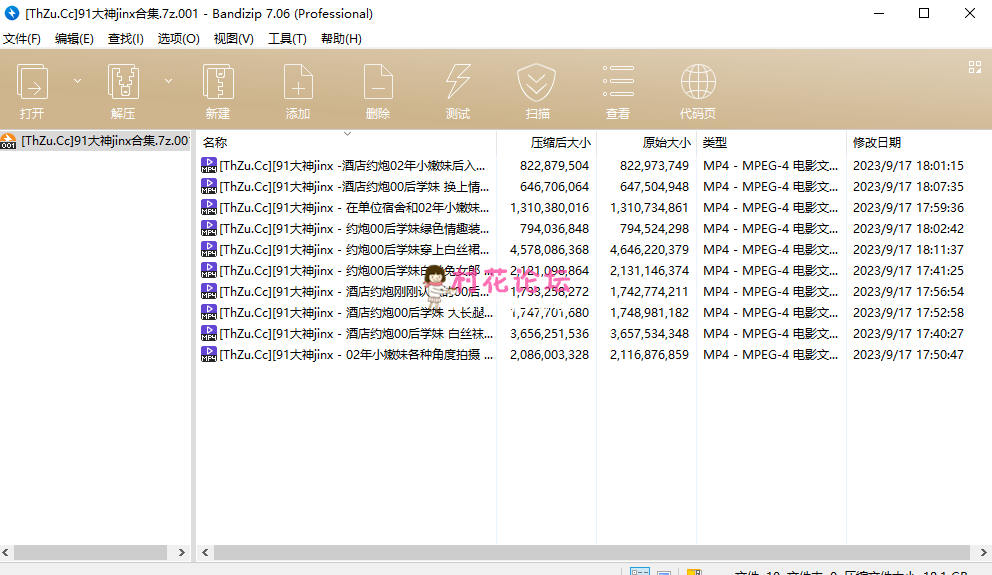Image resolution: width=992 pixels, height=575 pixels.
Task: Select the 7z.001 archive node in tree
Action: 96,140
